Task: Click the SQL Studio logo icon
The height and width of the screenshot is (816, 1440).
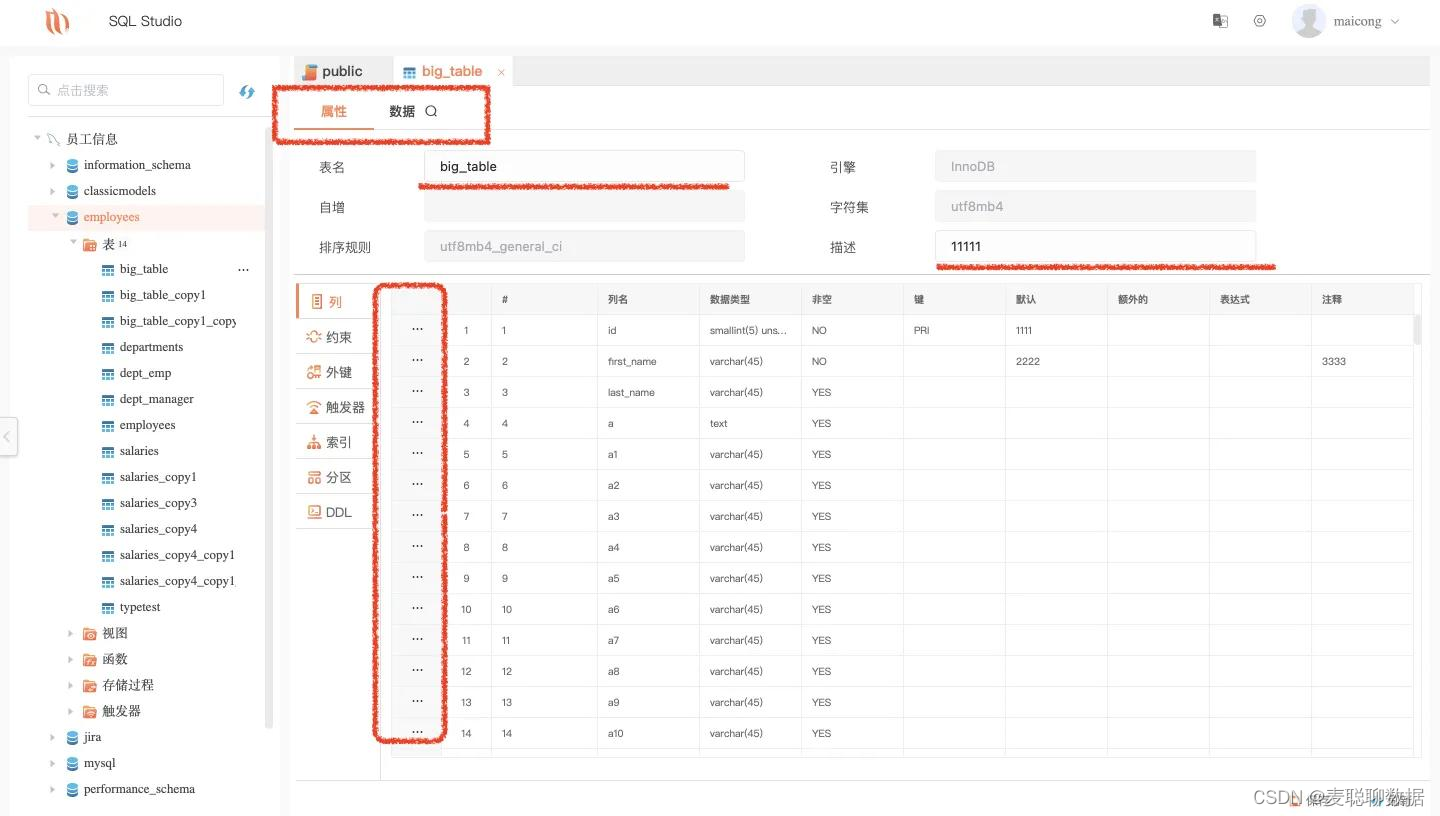Action: [57, 21]
